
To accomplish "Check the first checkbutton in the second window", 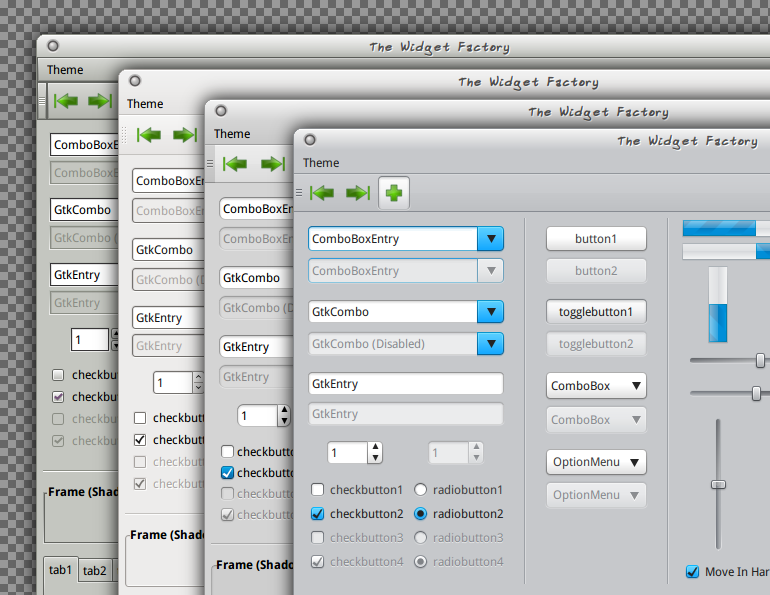I will [140, 418].
